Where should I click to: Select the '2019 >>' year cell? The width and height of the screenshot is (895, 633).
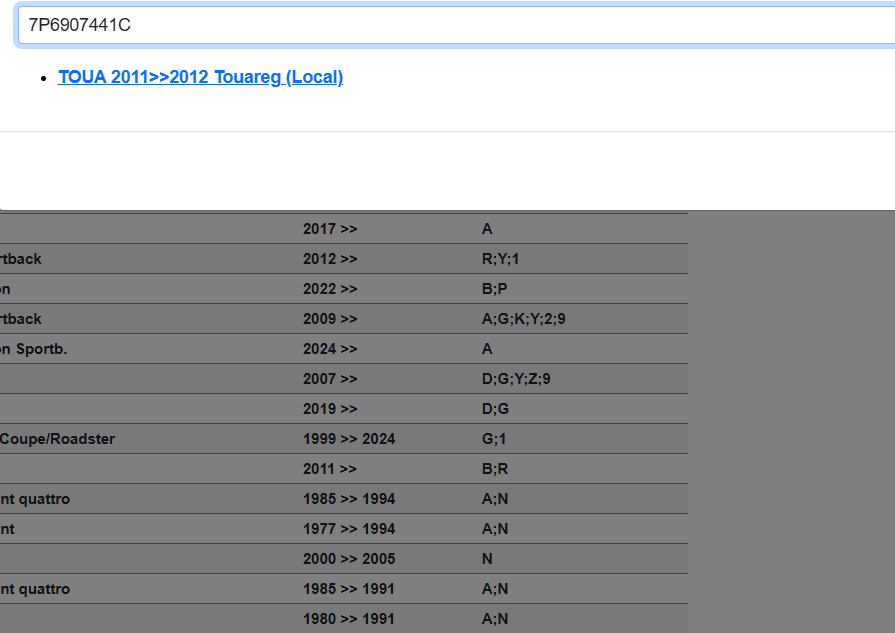coord(330,409)
